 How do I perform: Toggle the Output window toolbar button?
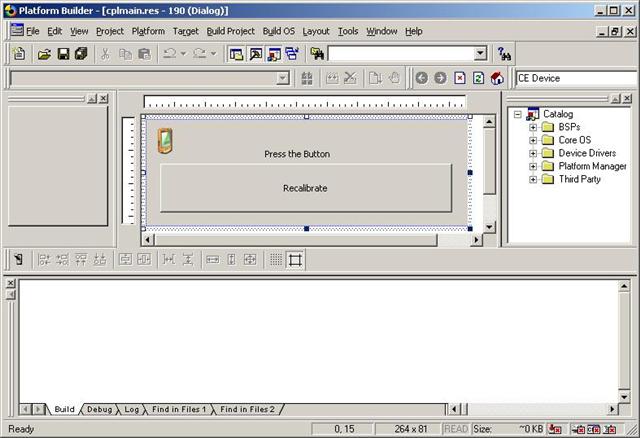(256, 54)
